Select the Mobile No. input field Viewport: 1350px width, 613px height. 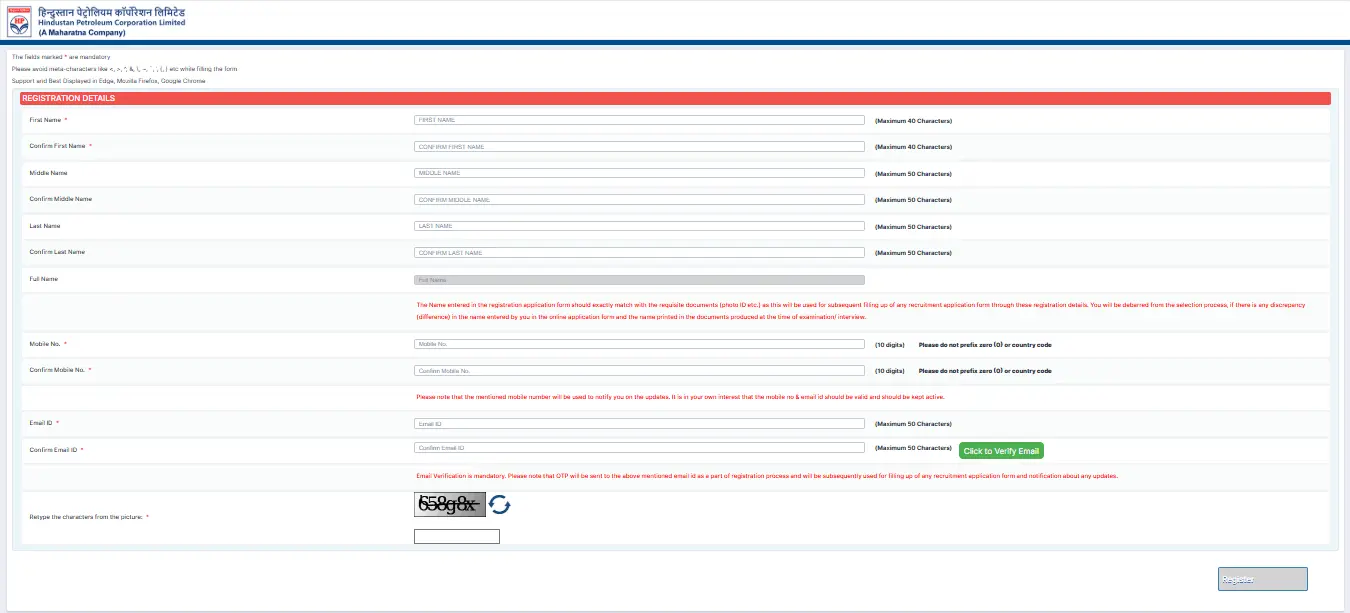(639, 344)
